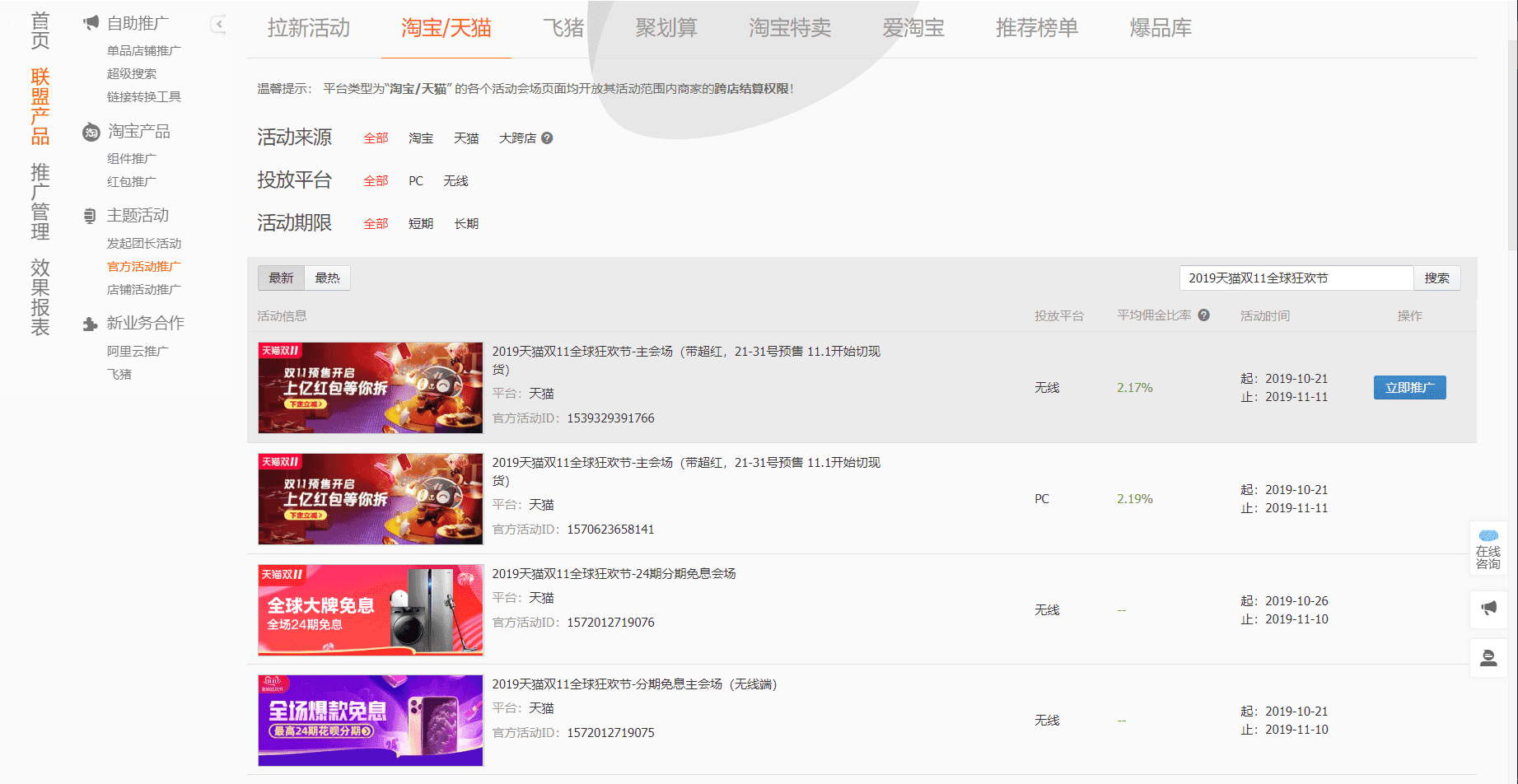The image size is (1518, 784).
Task: Click the icon beside 主题活动
Action: [90, 216]
